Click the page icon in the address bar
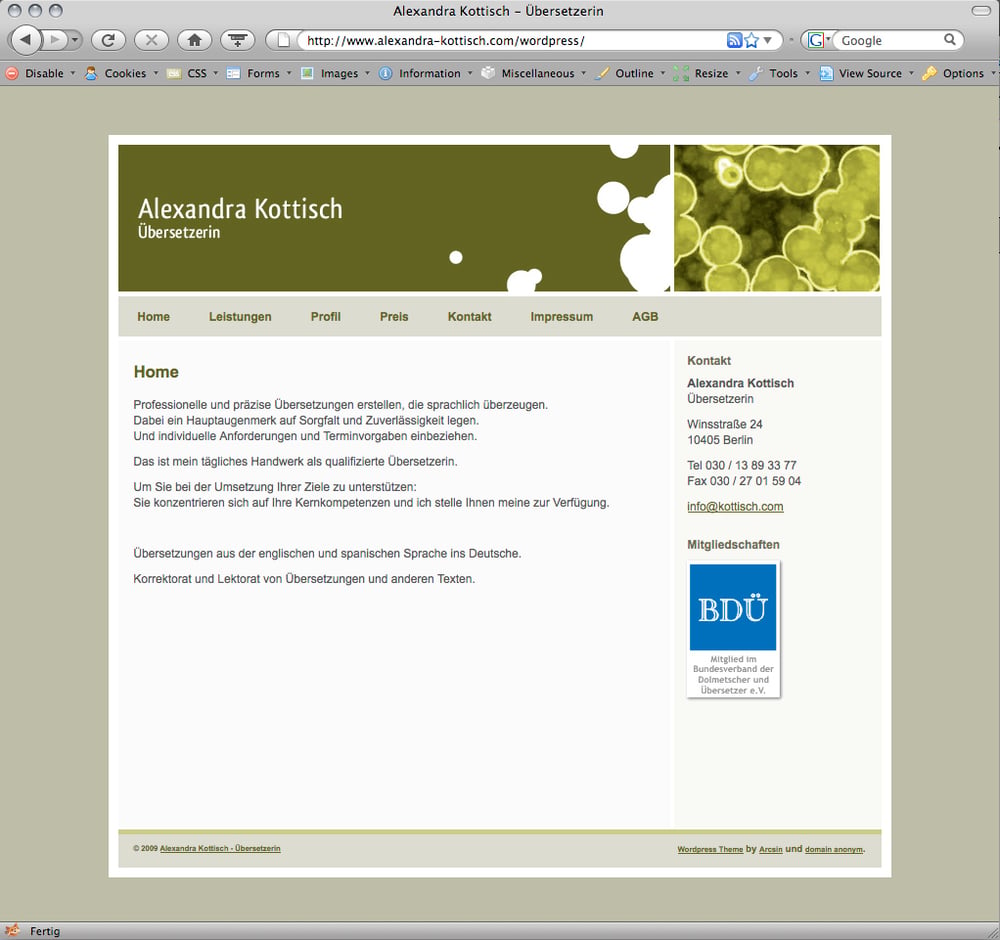Image resolution: width=1000 pixels, height=940 pixels. 284,40
